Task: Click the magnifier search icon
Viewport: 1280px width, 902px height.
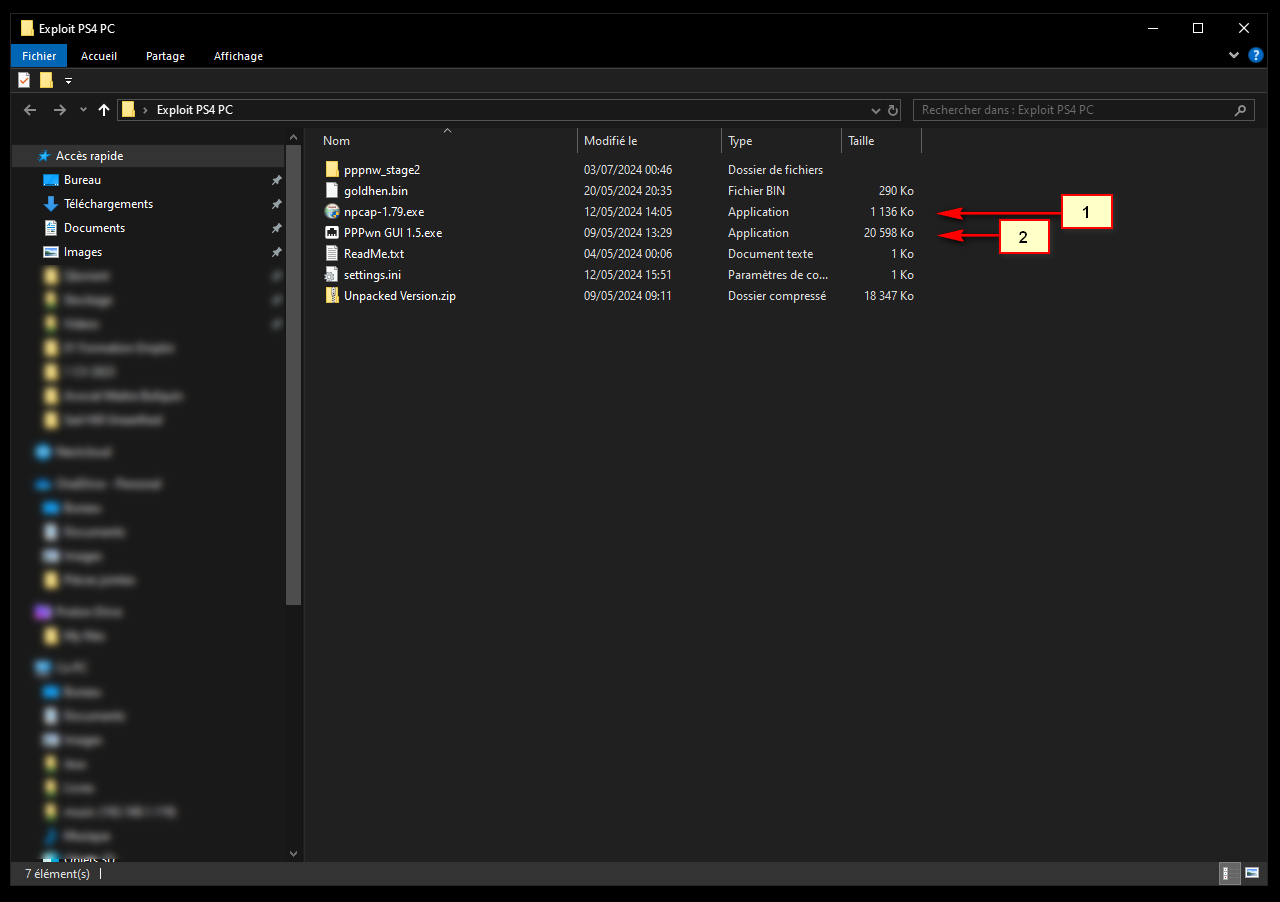Action: coord(1240,110)
